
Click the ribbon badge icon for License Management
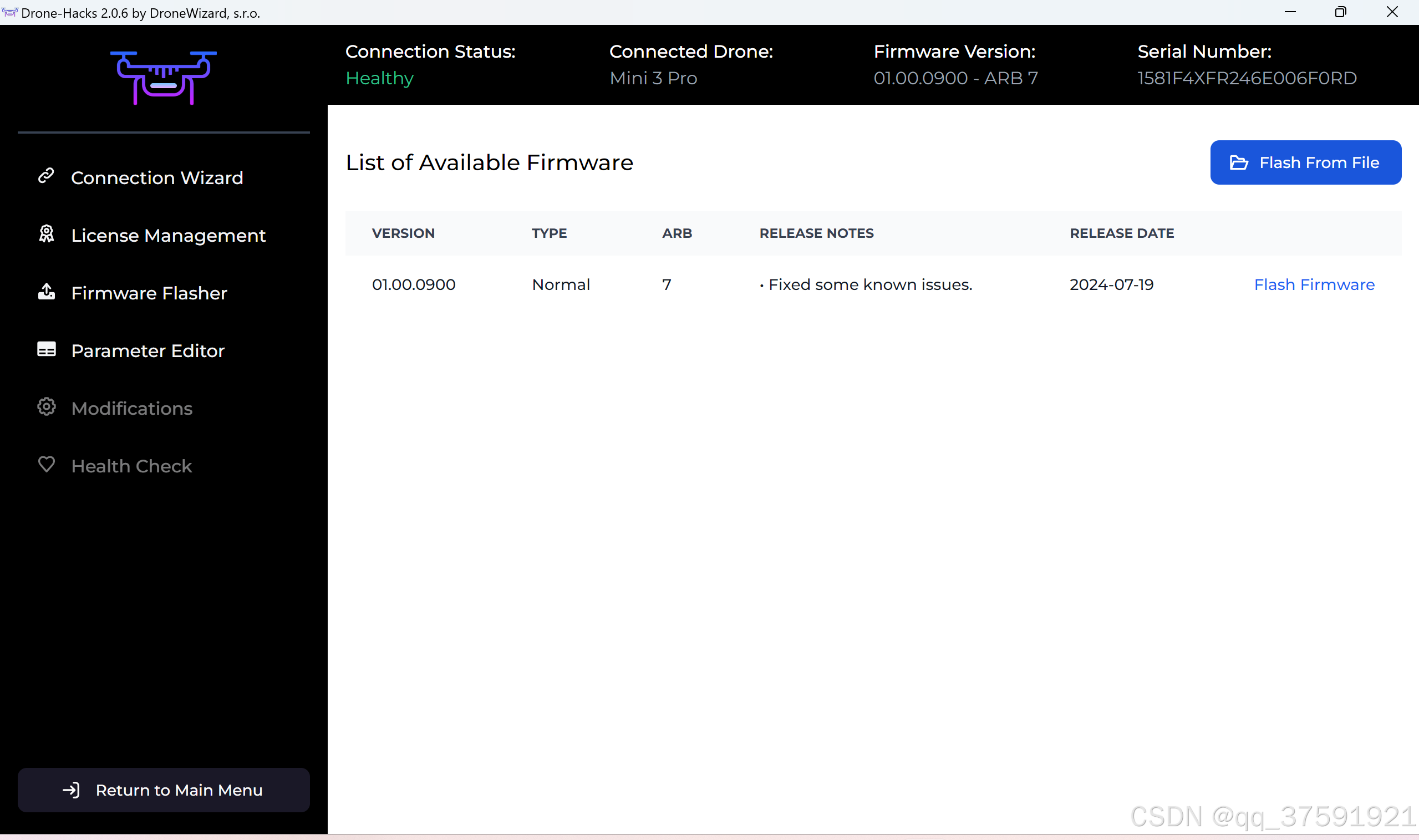(47, 234)
